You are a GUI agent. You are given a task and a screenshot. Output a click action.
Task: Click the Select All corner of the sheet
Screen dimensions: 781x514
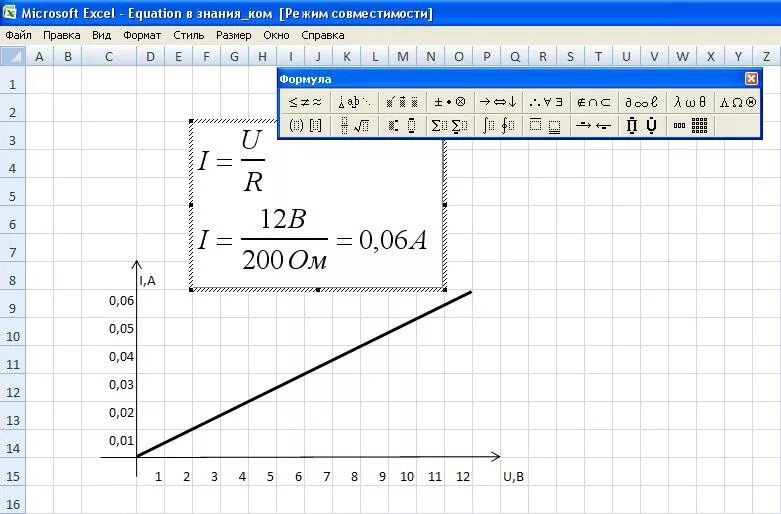12,56
